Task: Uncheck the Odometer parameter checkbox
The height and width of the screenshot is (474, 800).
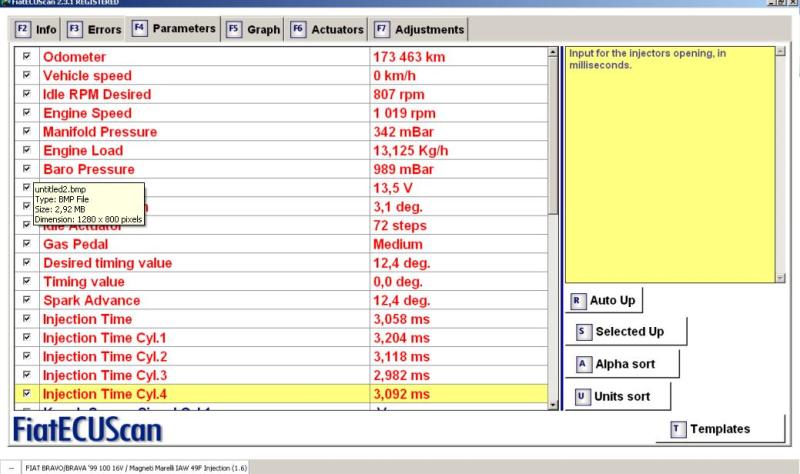Action: 26,57
